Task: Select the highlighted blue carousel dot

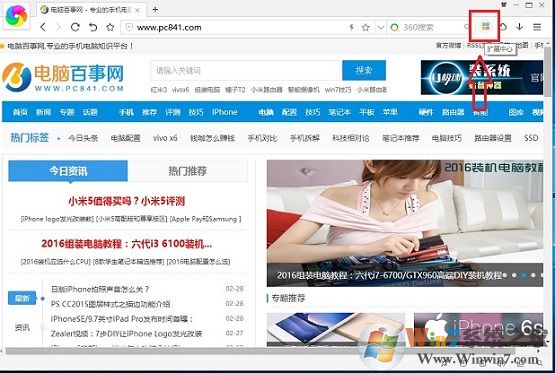Action: tap(523, 275)
